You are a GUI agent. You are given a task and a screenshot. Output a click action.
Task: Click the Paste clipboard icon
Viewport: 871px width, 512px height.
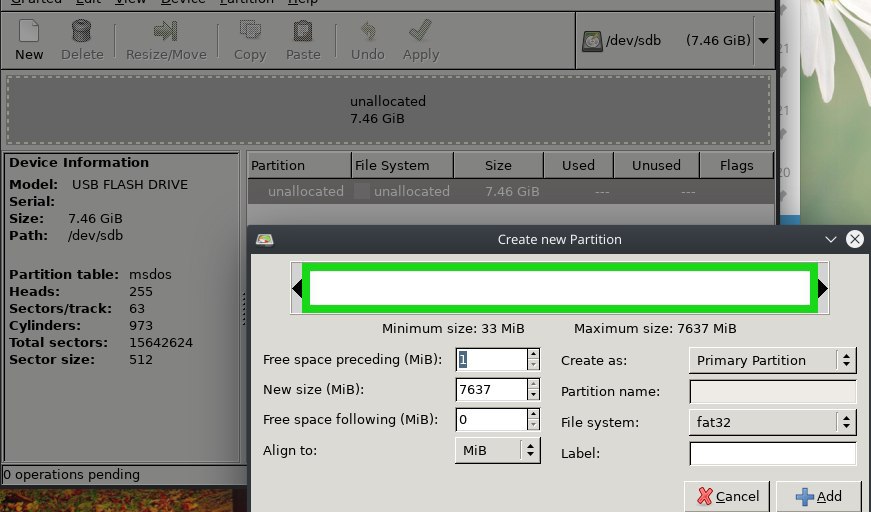(303, 31)
